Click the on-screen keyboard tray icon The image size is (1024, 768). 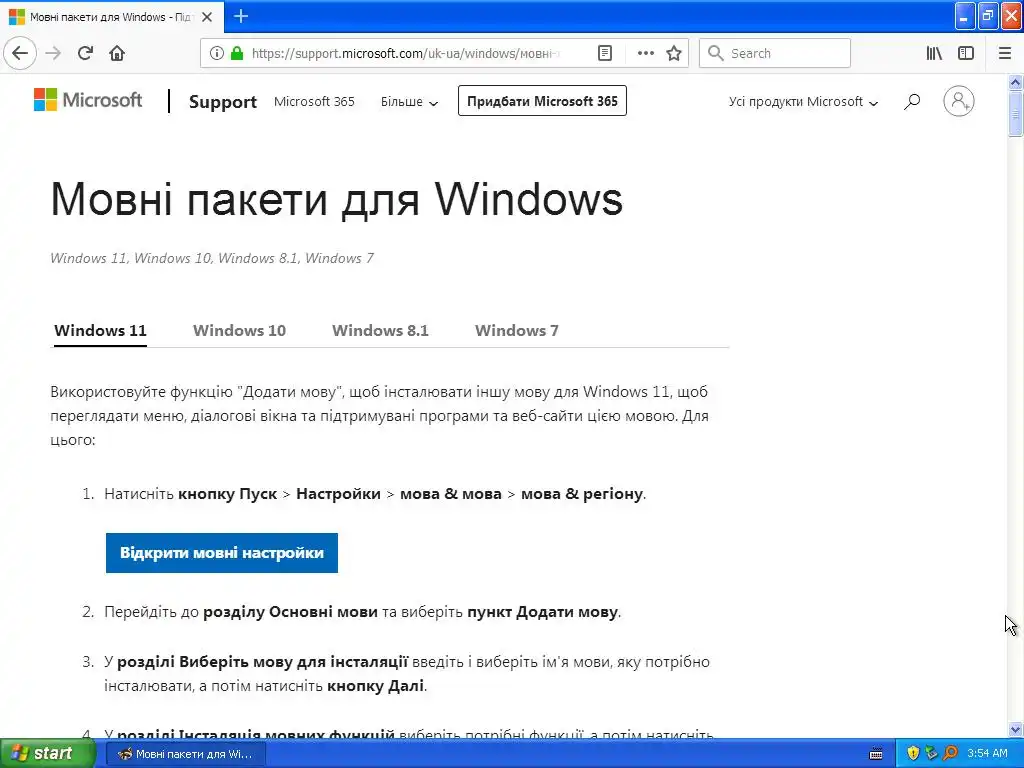(876, 754)
